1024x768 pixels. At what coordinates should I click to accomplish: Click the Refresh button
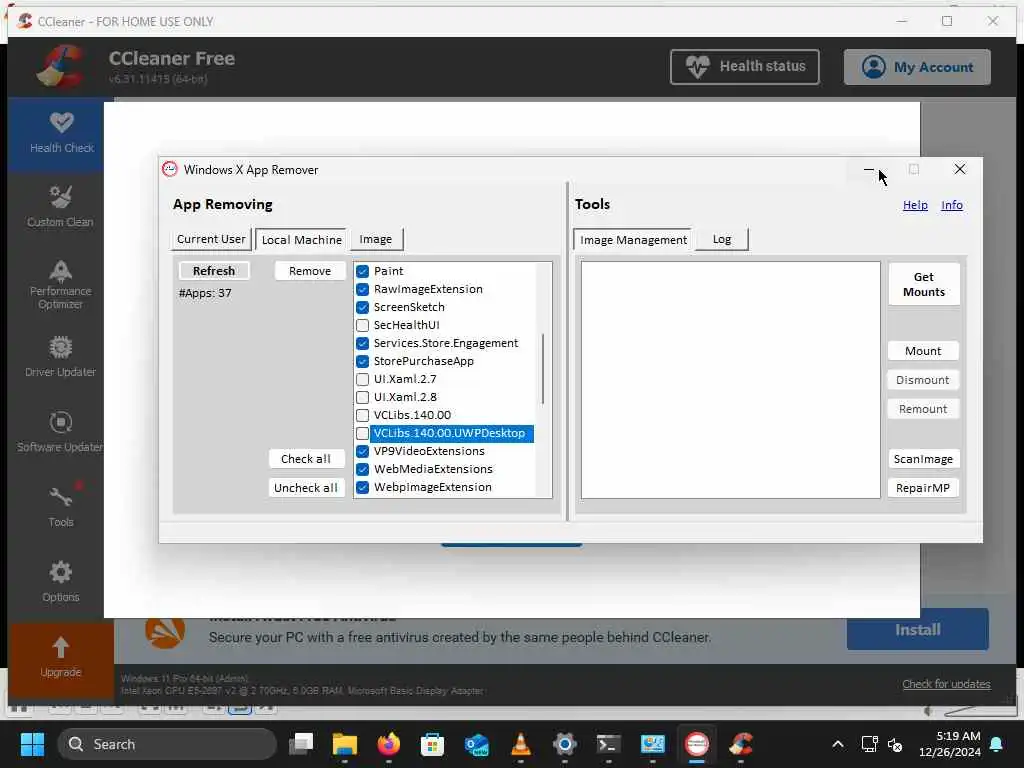[x=214, y=270]
